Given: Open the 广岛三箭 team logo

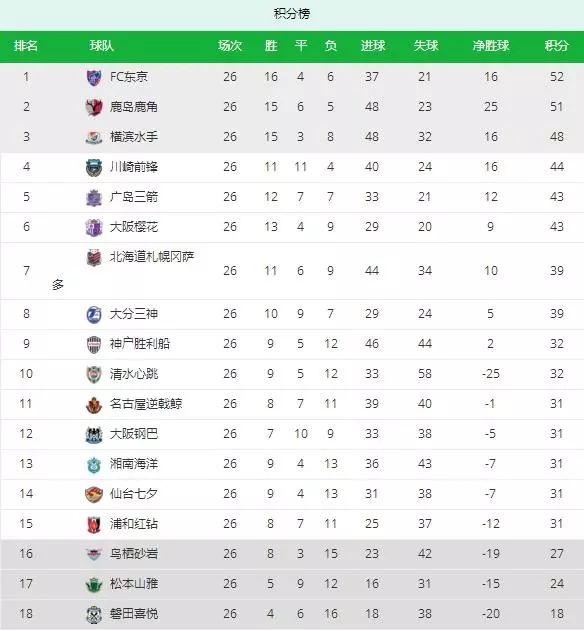Looking at the screenshot, I should pyautogui.click(x=94, y=198).
